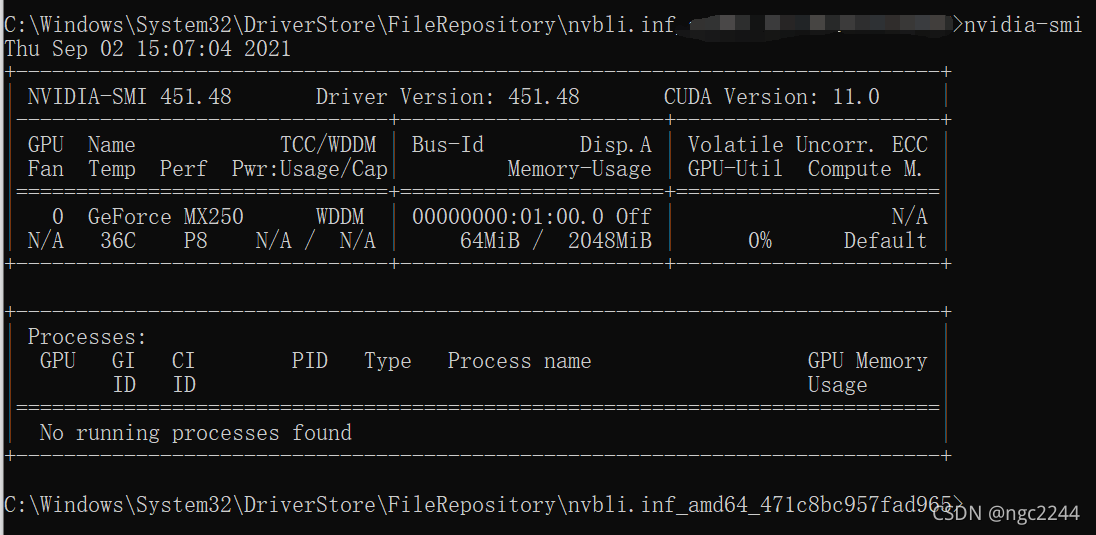Click the Compute M. column header
This screenshot has width=1096, height=535.
coord(865,169)
